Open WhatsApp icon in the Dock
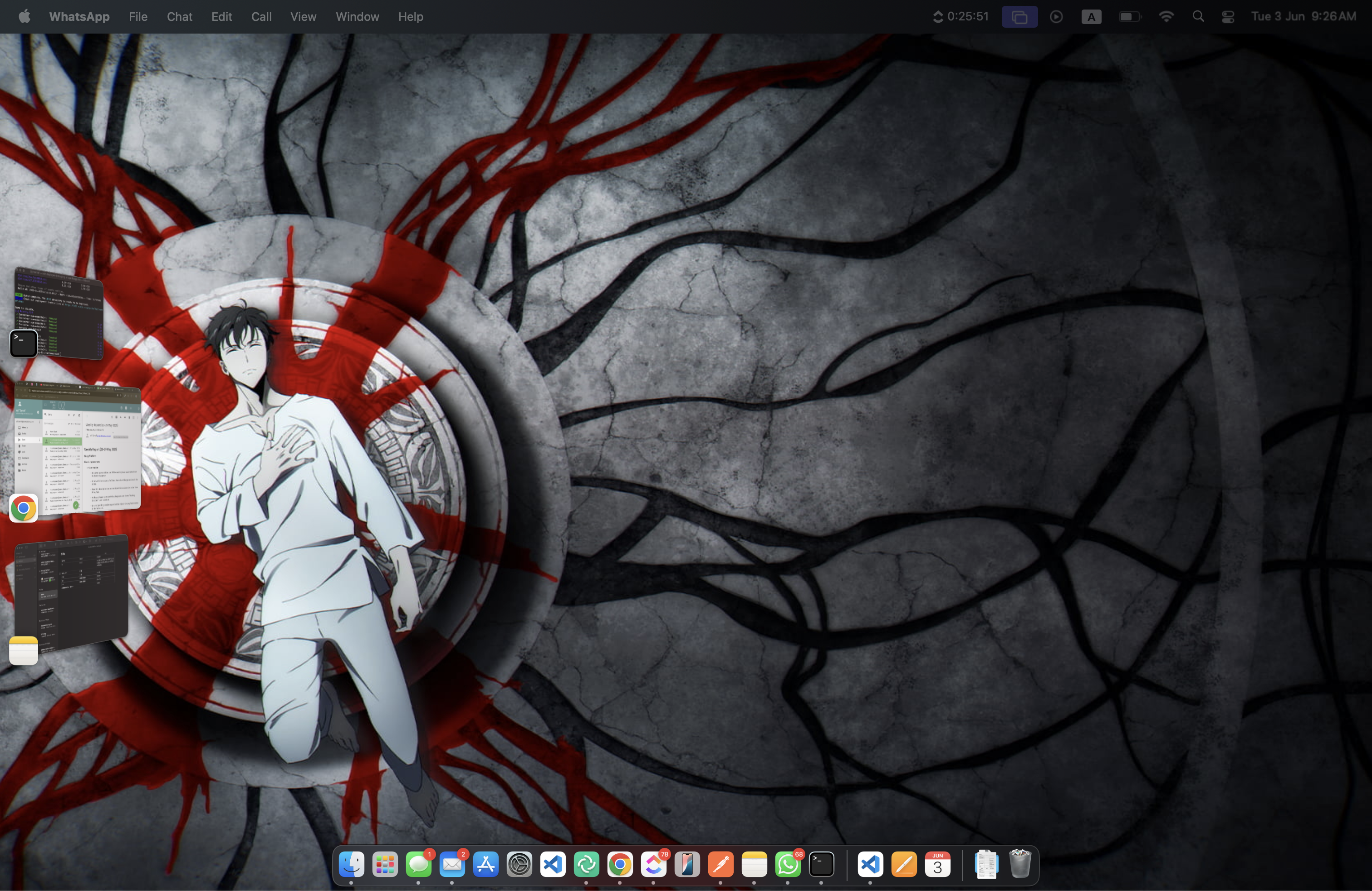This screenshot has width=1372, height=891. [788, 864]
